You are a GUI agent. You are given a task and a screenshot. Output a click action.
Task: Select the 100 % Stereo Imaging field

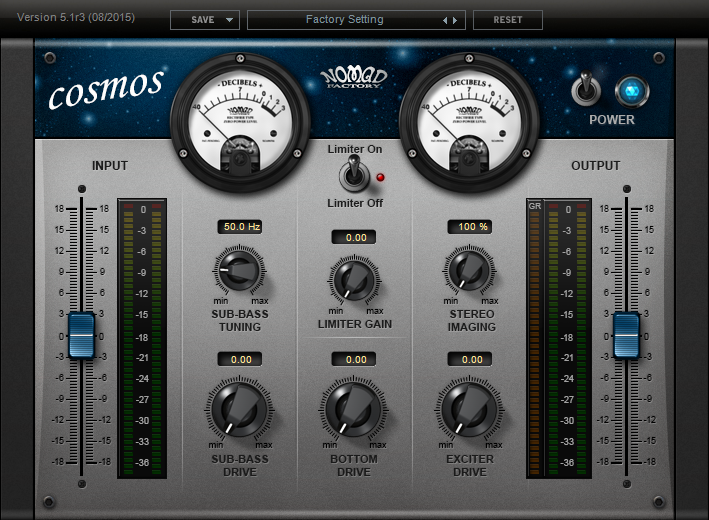click(x=470, y=227)
